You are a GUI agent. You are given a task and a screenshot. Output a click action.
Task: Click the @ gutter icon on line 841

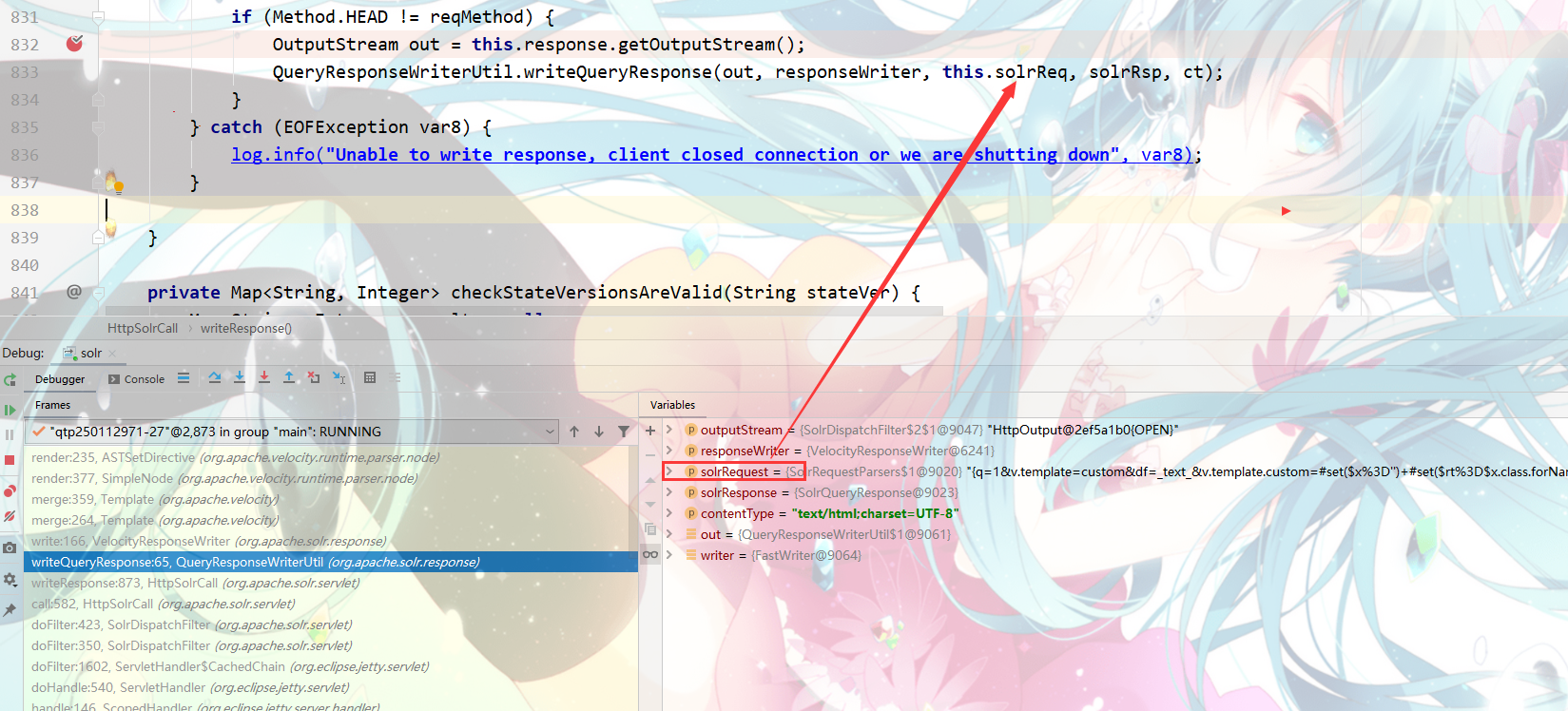coord(74,292)
